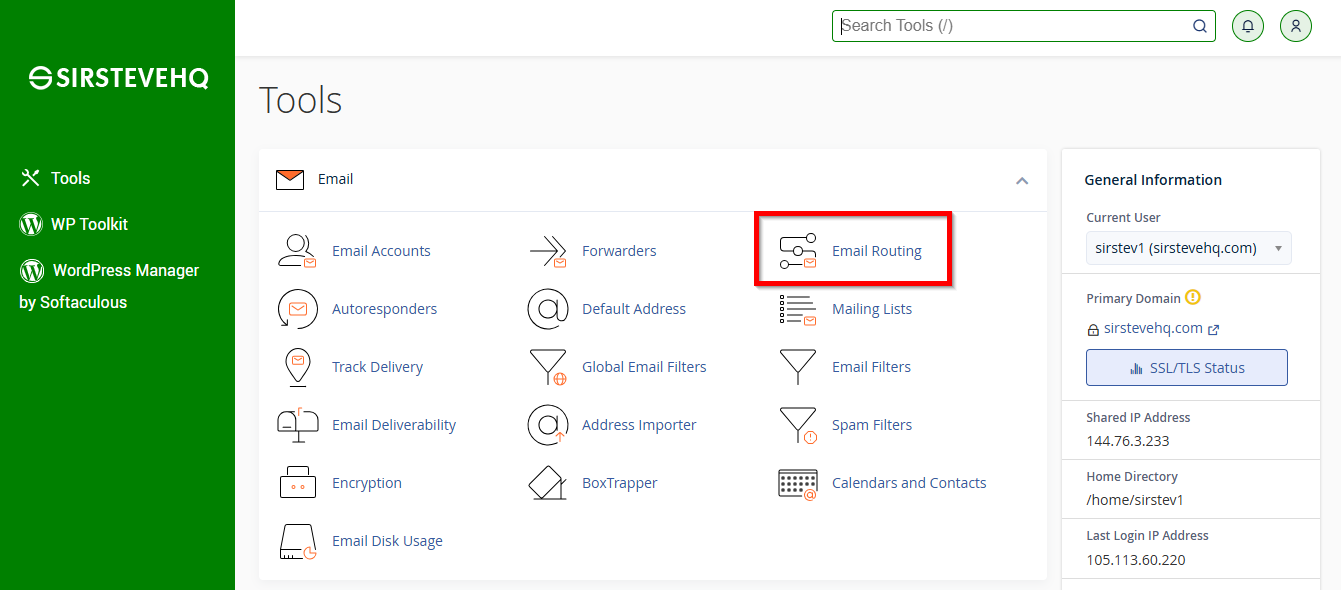Click the Email section header title
The width and height of the screenshot is (1341, 590).
click(335, 179)
